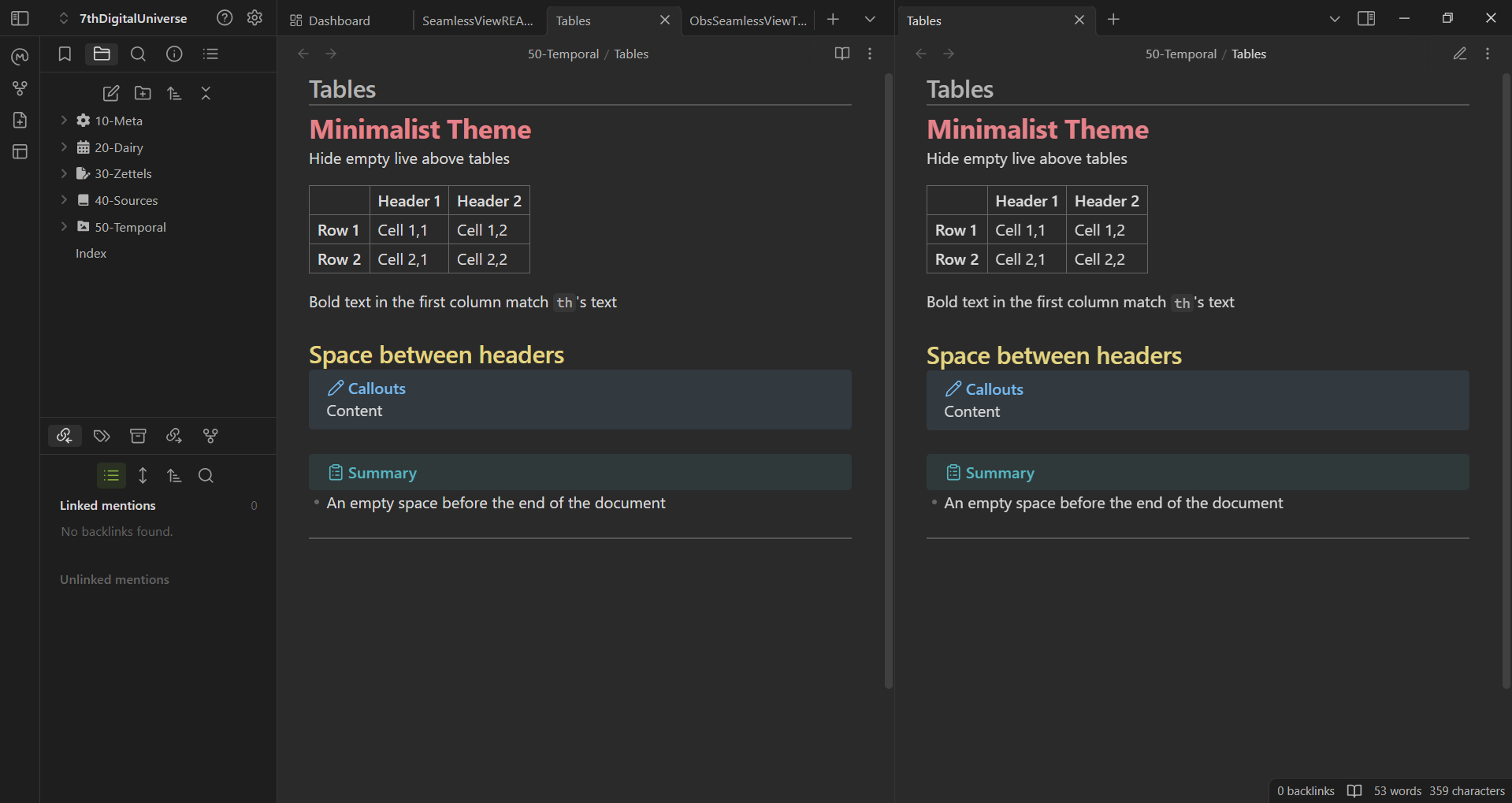Click 50-Temporal breadcrumb in the right pane
Viewport: 1512px width, 803px height.
pyautogui.click(x=1181, y=54)
